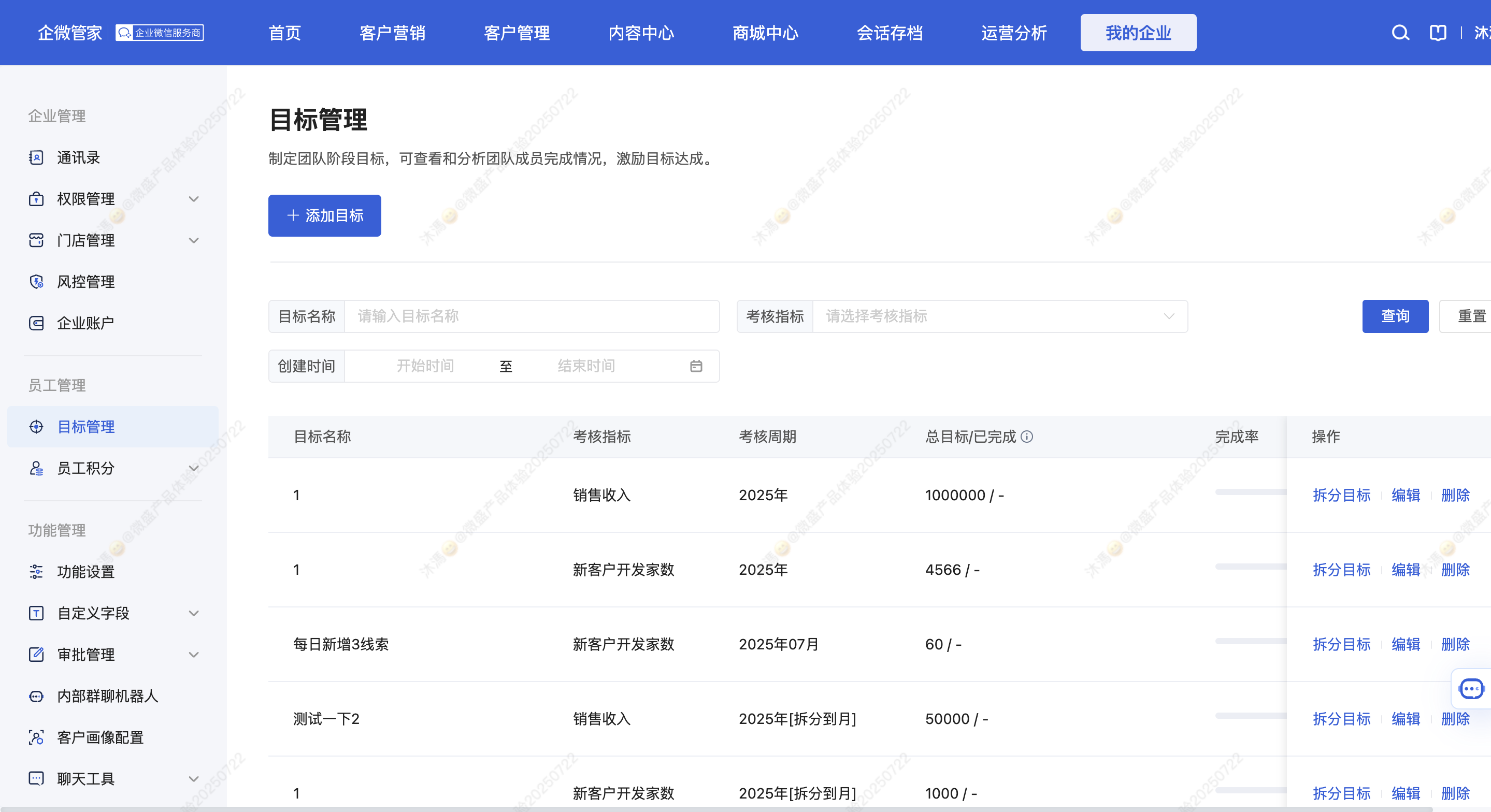The height and width of the screenshot is (812, 1491).
Task: Click the 目标管理 target icon
Action: point(36,427)
